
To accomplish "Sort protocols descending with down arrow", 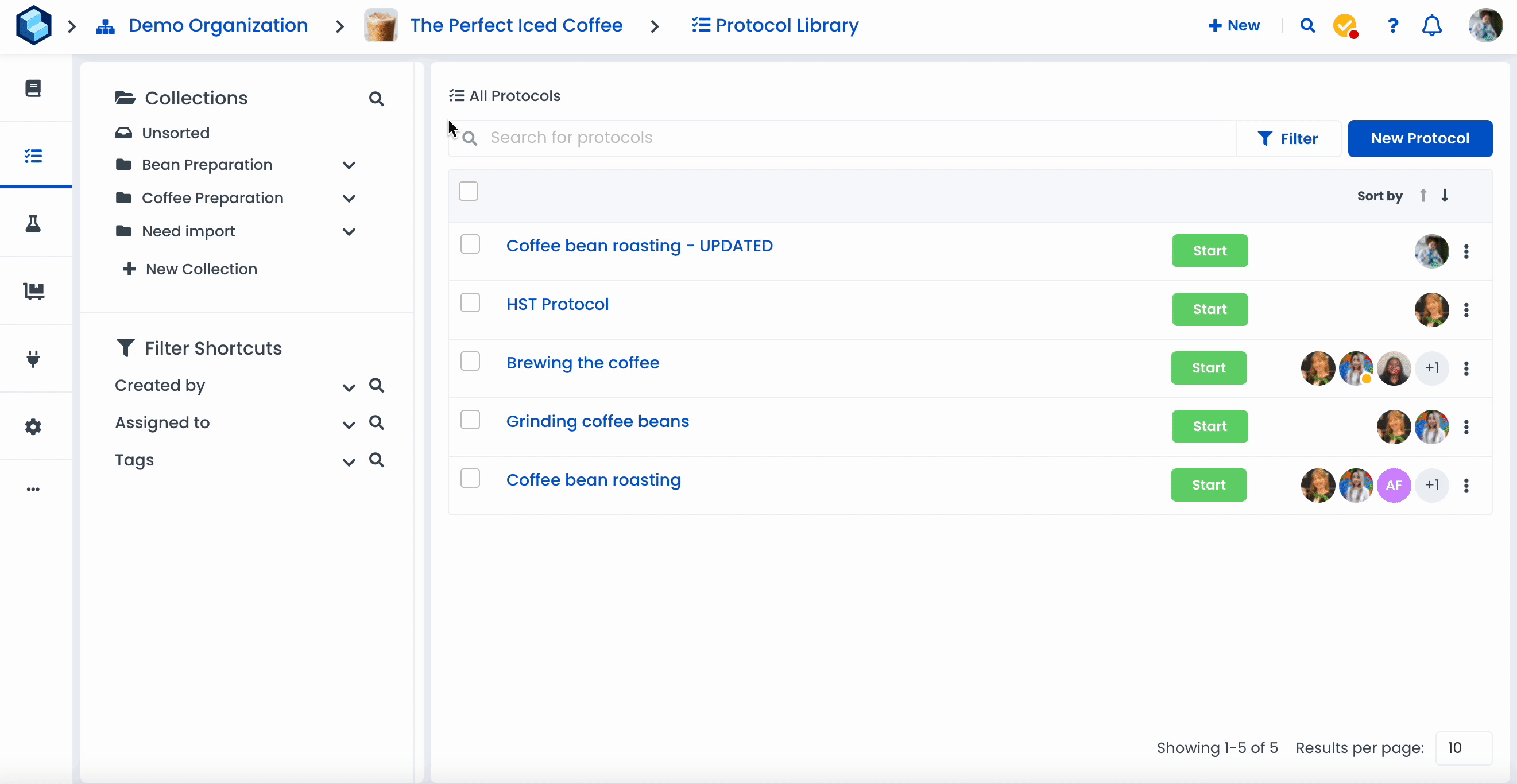I will [1445, 195].
